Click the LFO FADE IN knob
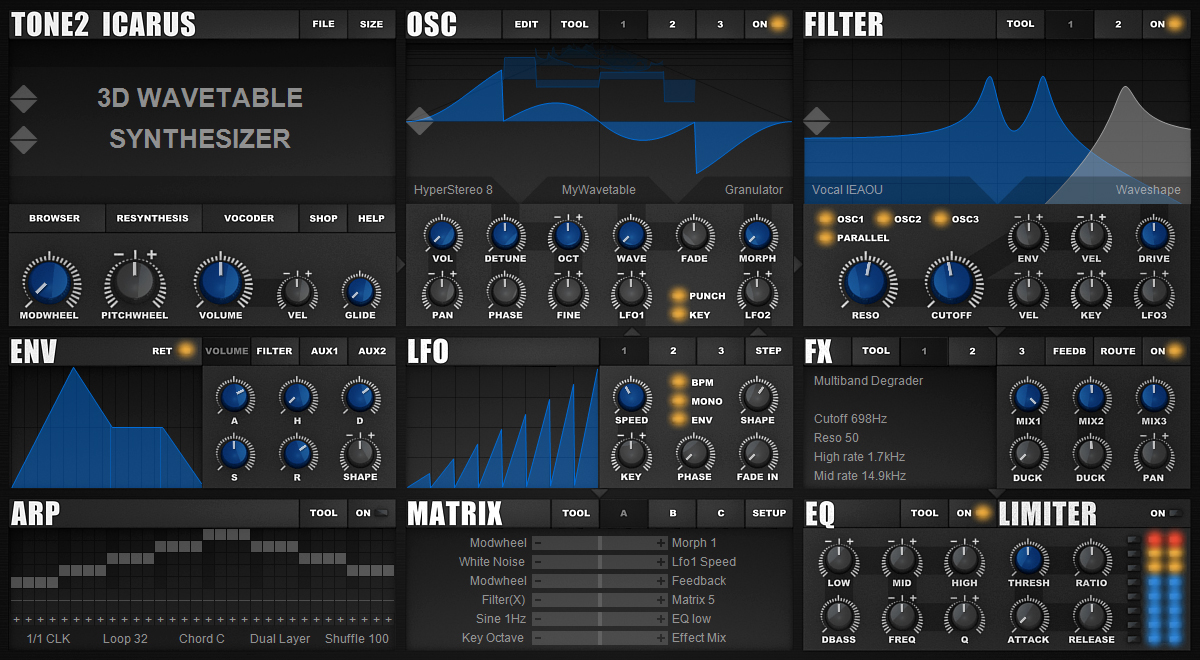The width and height of the screenshot is (1200, 660). [x=757, y=454]
